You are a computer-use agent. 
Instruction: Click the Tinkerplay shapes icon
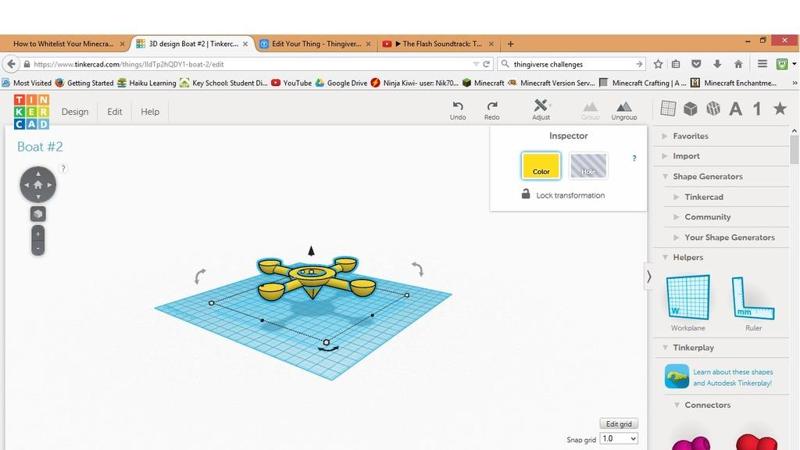tap(677, 377)
